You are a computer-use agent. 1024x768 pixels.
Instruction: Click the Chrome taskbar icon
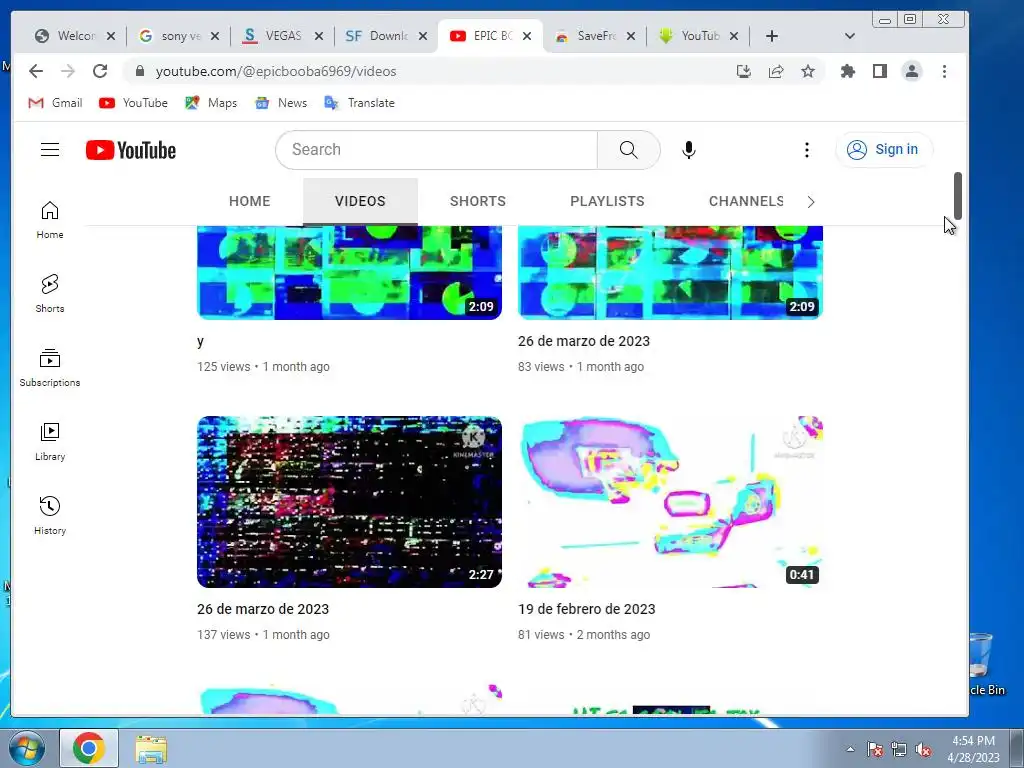89,748
